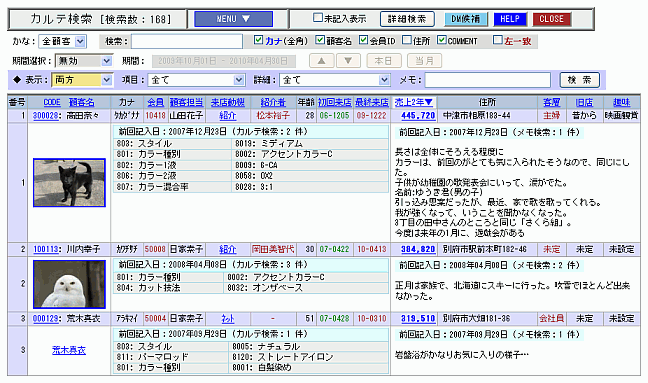Click the 詳細検索 button
Viewport: 648px width, 383px height.
[407, 19]
